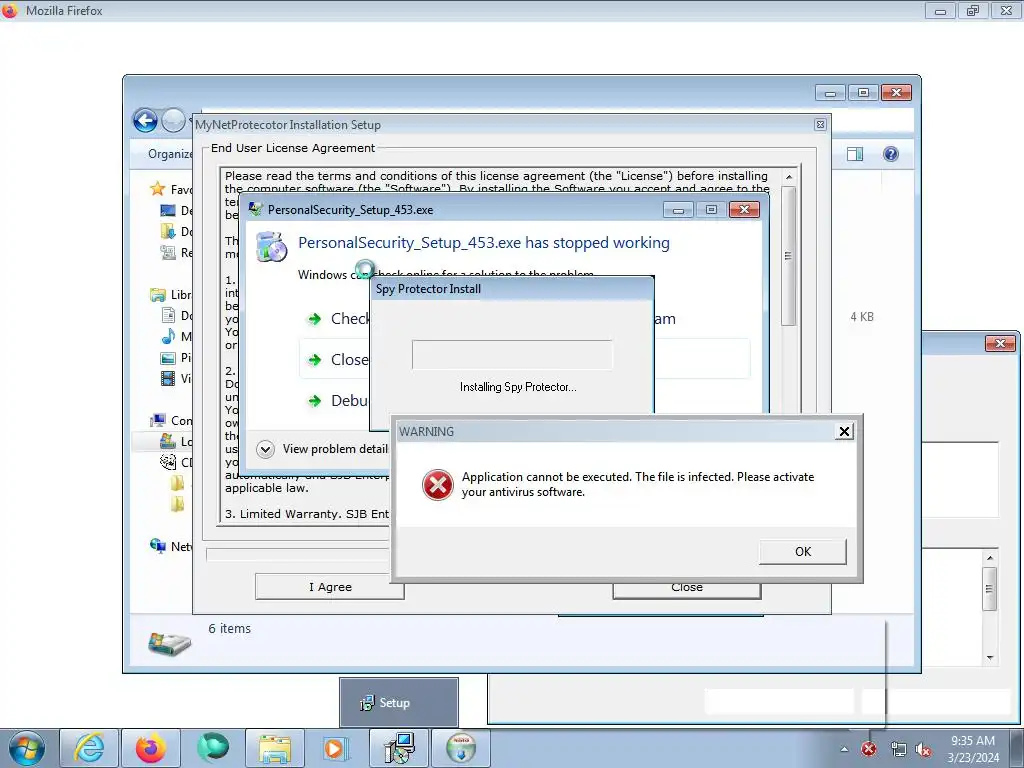1024x768 pixels.
Task: Click the Setup installer taskbar icon
Action: [398, 748]
